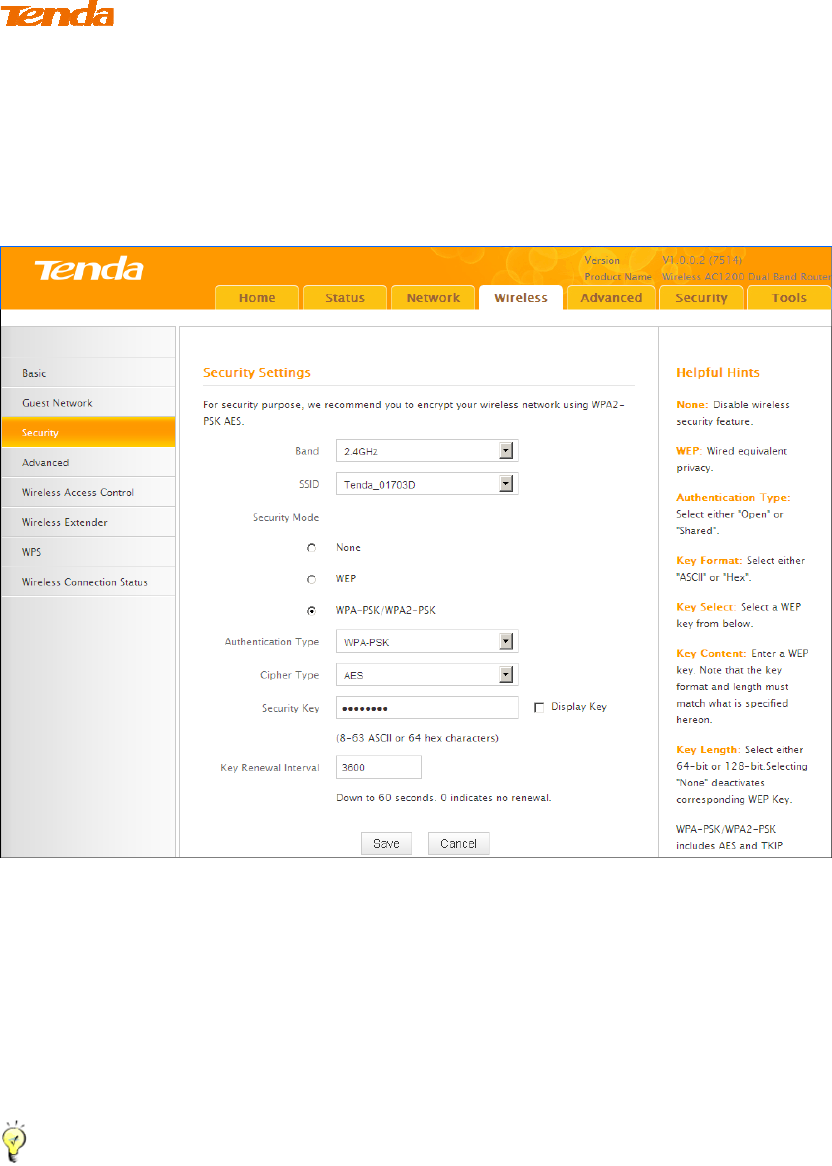Image resolution: width=832 pixels, height=1166 pixels.
Task: Select the Wireless tab
Action: [520, 297]
